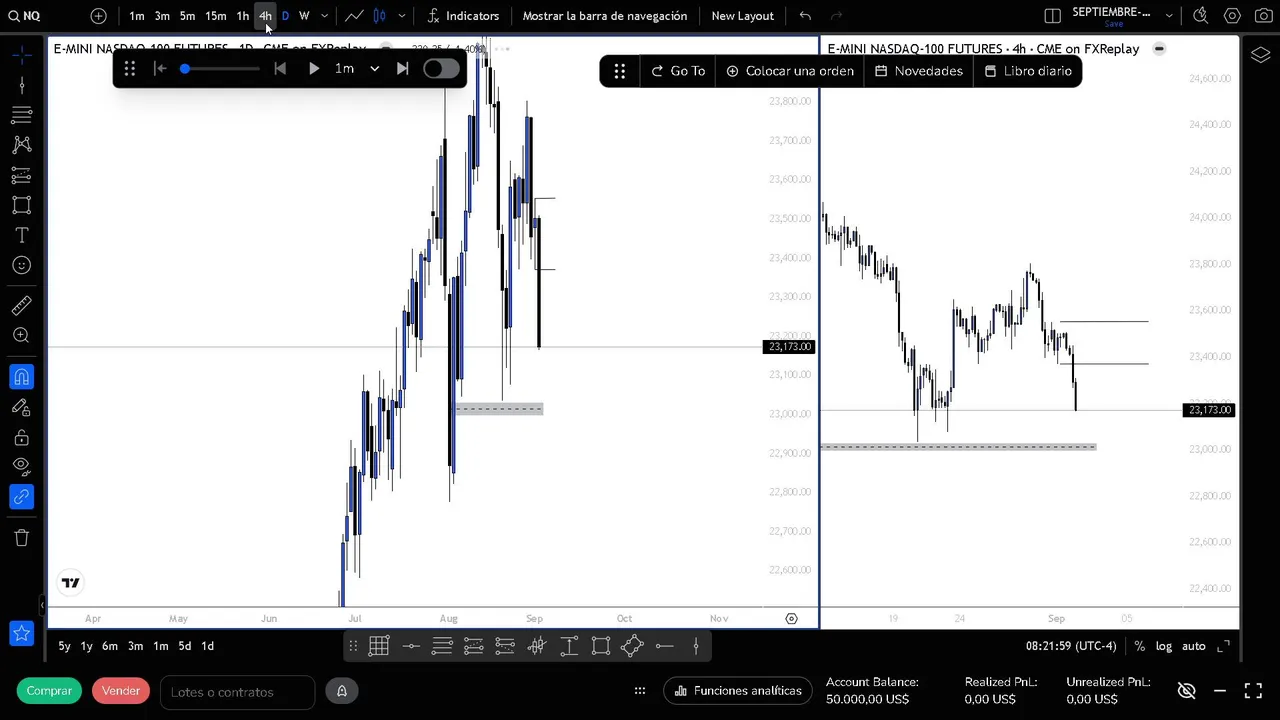Select the pattern drawing tool

21,145
